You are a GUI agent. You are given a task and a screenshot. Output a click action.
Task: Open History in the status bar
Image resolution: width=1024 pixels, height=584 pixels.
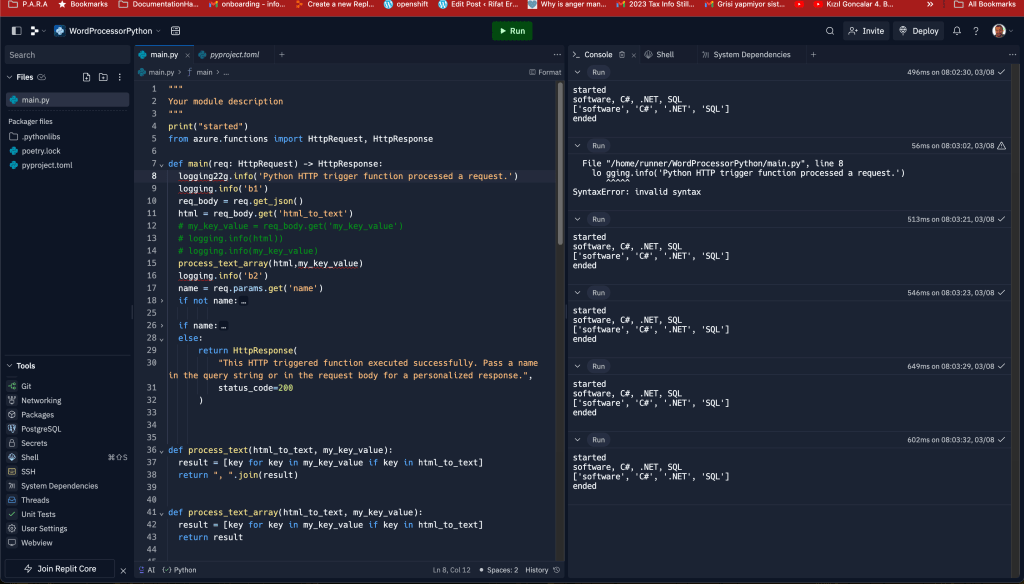tap(543, 570)
